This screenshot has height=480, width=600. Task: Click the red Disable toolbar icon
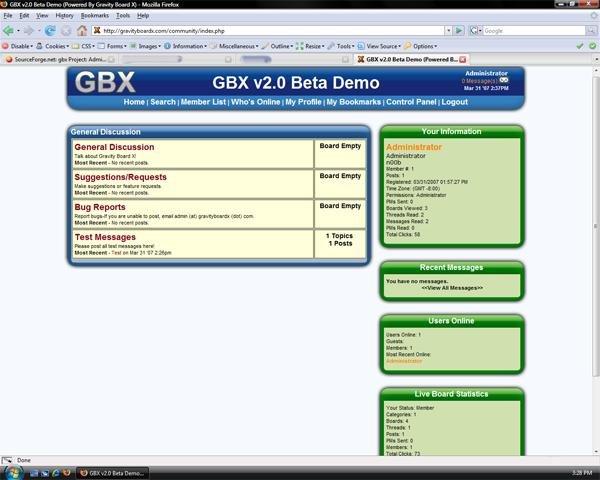pos(5,46)
